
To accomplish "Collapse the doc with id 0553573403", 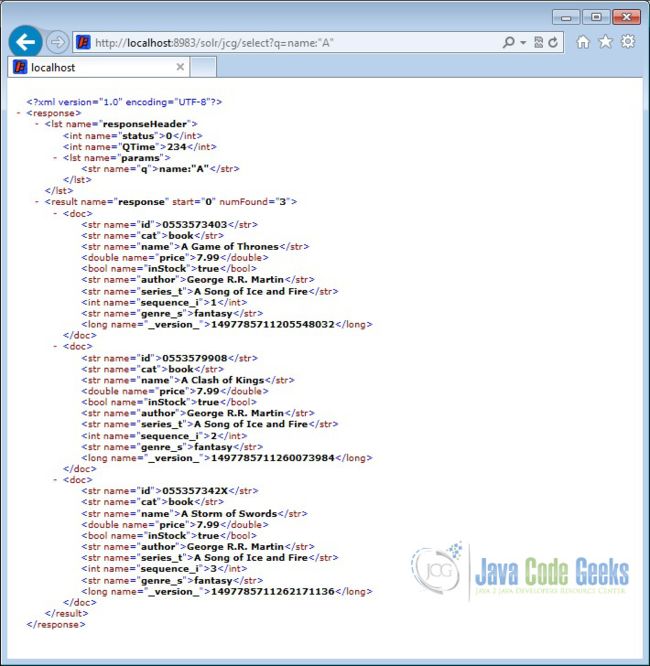I will point(55,213).
